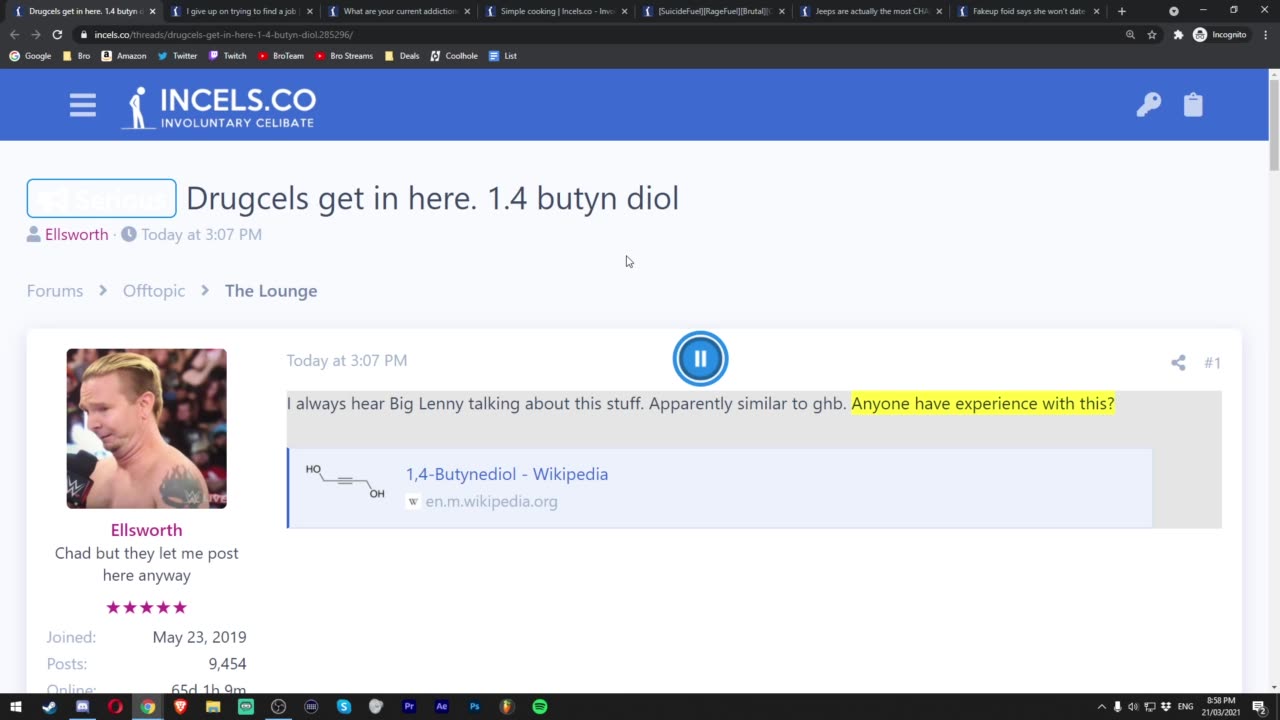Click the browser forward arrow
The width and height of the screenshot is (1280, 720).
(x=35, y=34)
